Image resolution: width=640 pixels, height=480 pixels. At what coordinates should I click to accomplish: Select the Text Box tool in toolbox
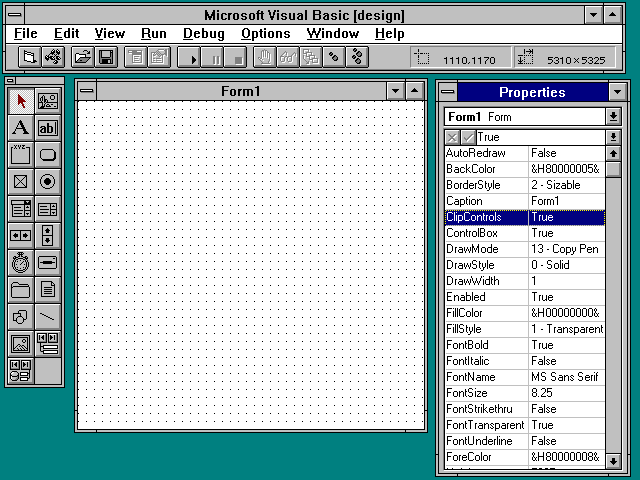[x=47, y=128]
